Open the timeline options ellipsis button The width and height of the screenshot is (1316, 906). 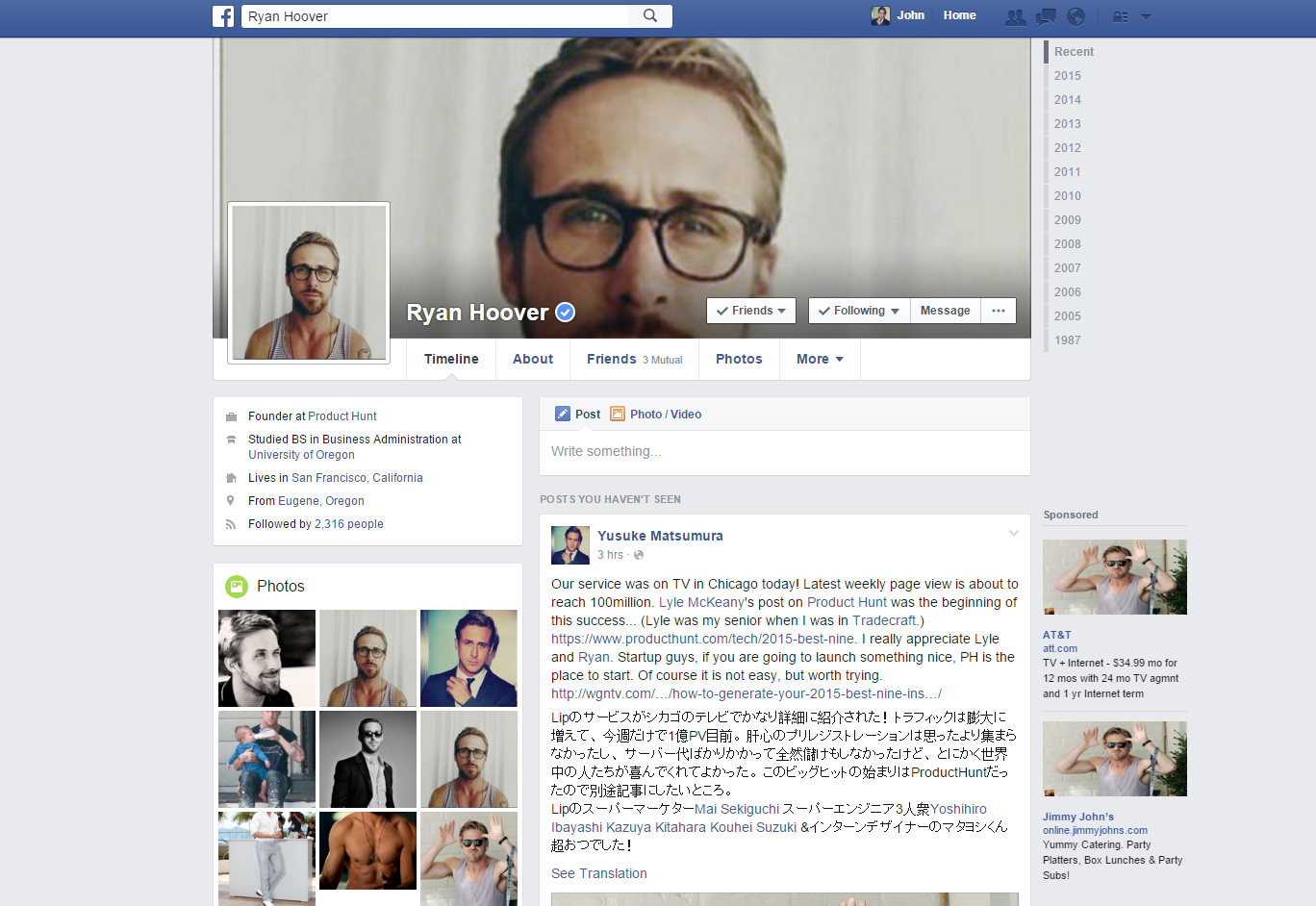point(999,310)
